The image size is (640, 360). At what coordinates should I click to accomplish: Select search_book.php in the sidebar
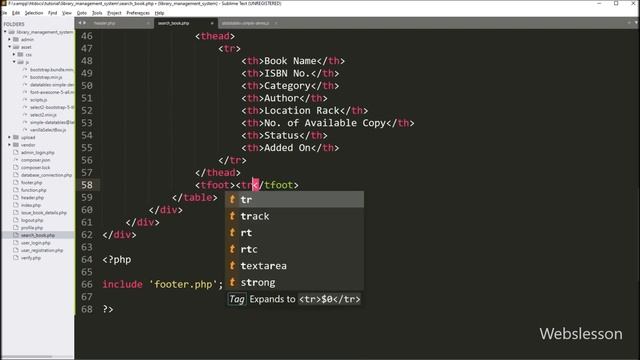(x=38, y=235)
